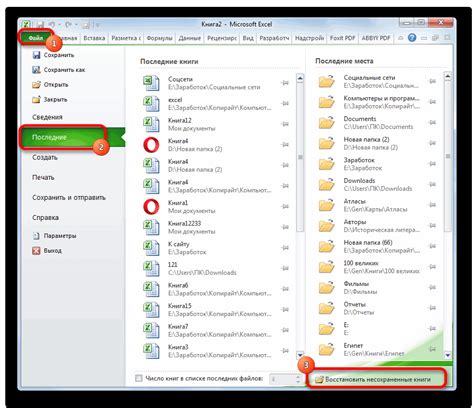Click the folder icon for Социальные сети
Image resolution: width=474 pixels, height=408 pixels.
point(326,81)
